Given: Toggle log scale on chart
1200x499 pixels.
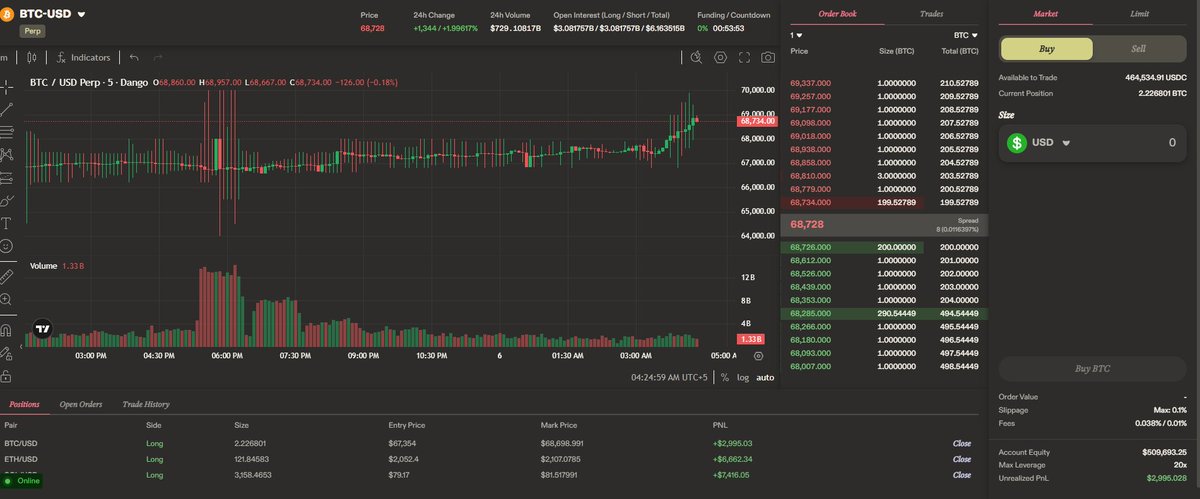Looking at the screenshot, I should point(743,378).
